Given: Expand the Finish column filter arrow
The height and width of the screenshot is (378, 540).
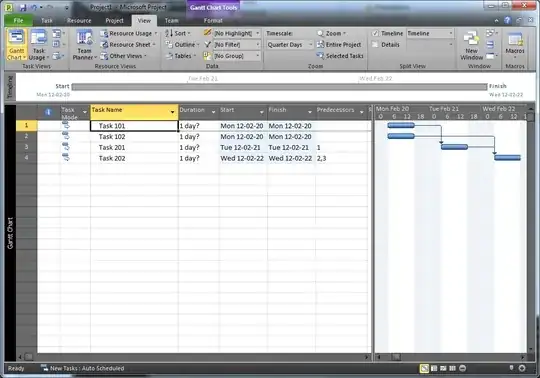Looking at the screenshot, I should [310, 112].
